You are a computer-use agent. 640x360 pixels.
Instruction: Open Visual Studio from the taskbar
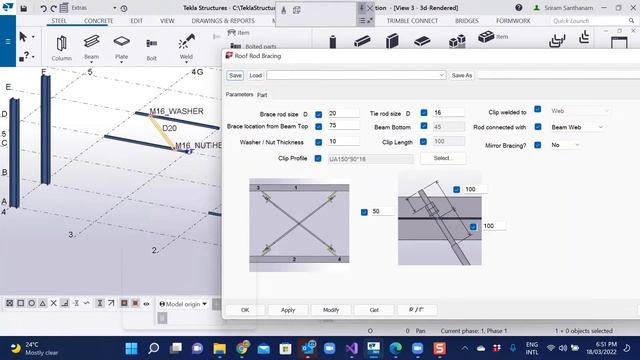click(351, 349)
